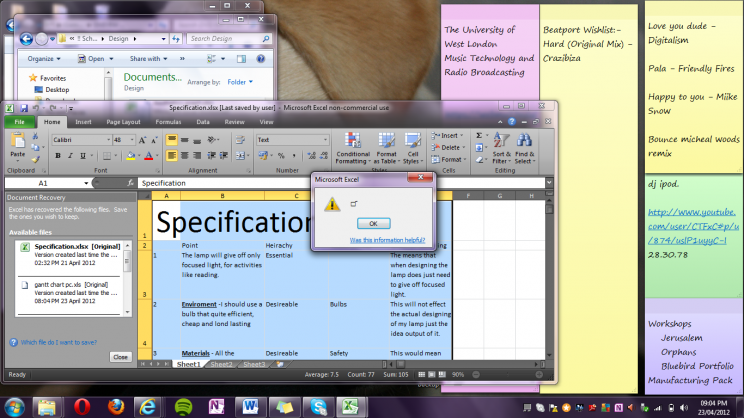Screen dimensions: 744x418
Task: Open Conditional Formatting menu
Action: point(353,149)
